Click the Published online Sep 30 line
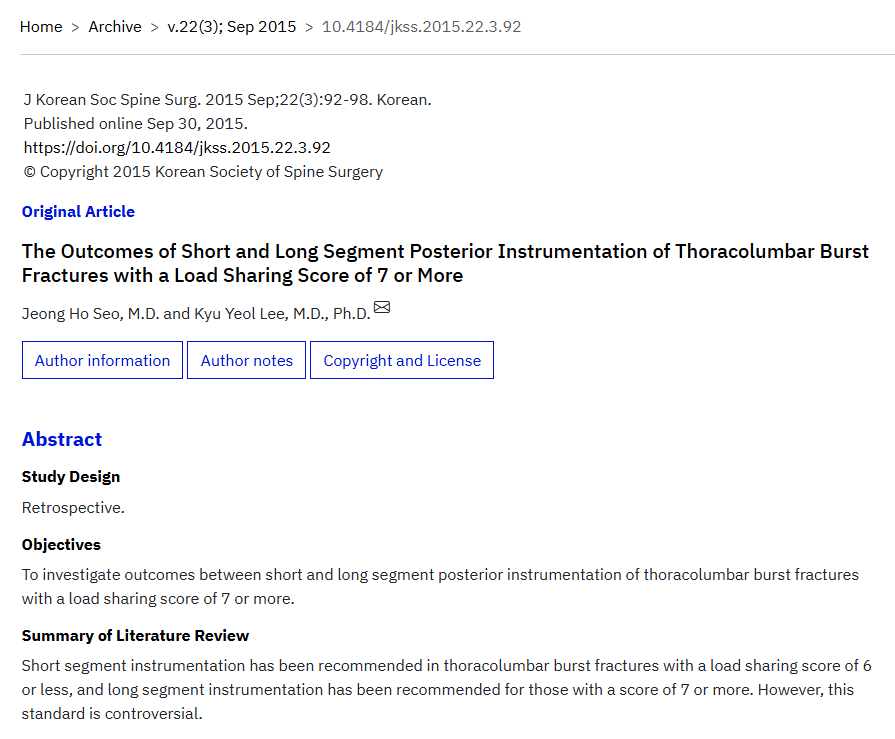The height and width of the screenshot is (739, 895). coord(135,124)
